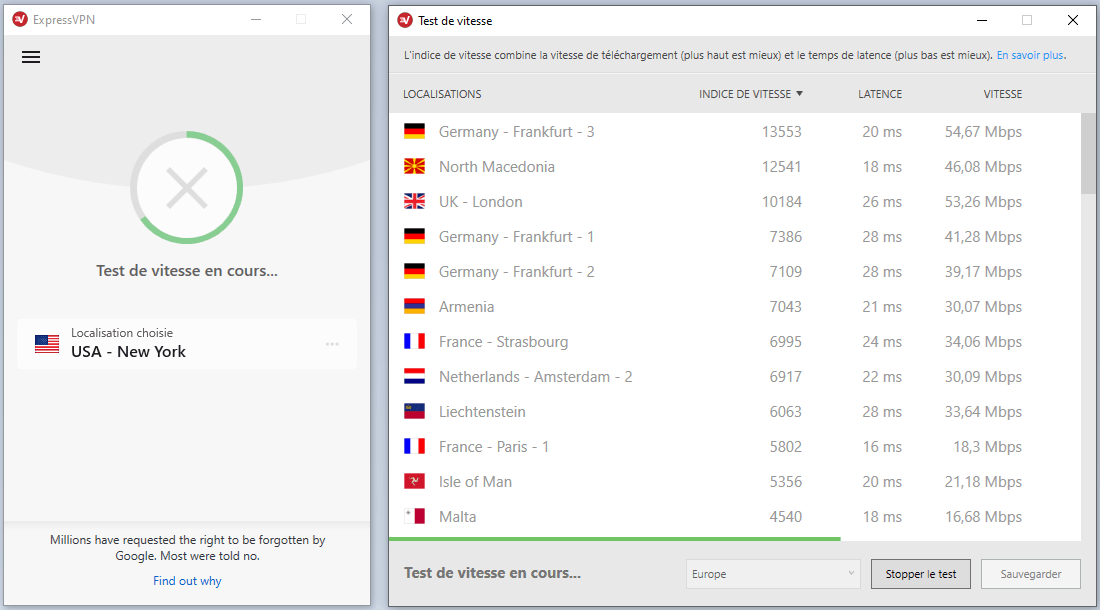Open the En savoir plus link
The image size is (1100, 610).
[x=1030, y=55]
